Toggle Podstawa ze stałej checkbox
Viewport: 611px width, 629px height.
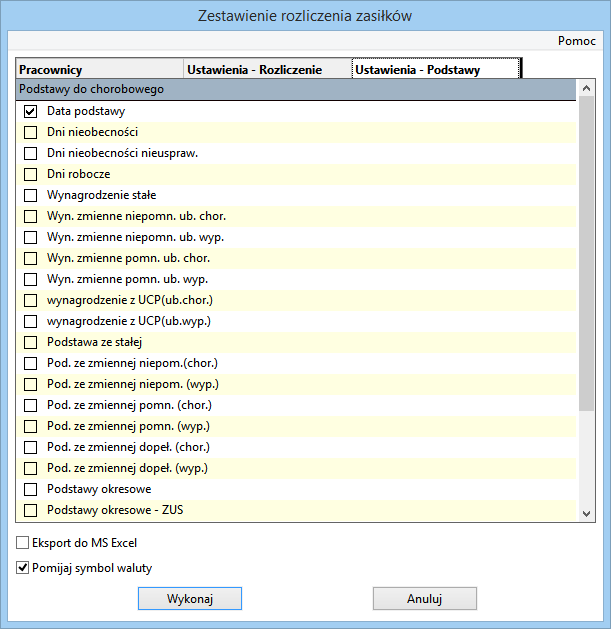(x=30, y=342)
